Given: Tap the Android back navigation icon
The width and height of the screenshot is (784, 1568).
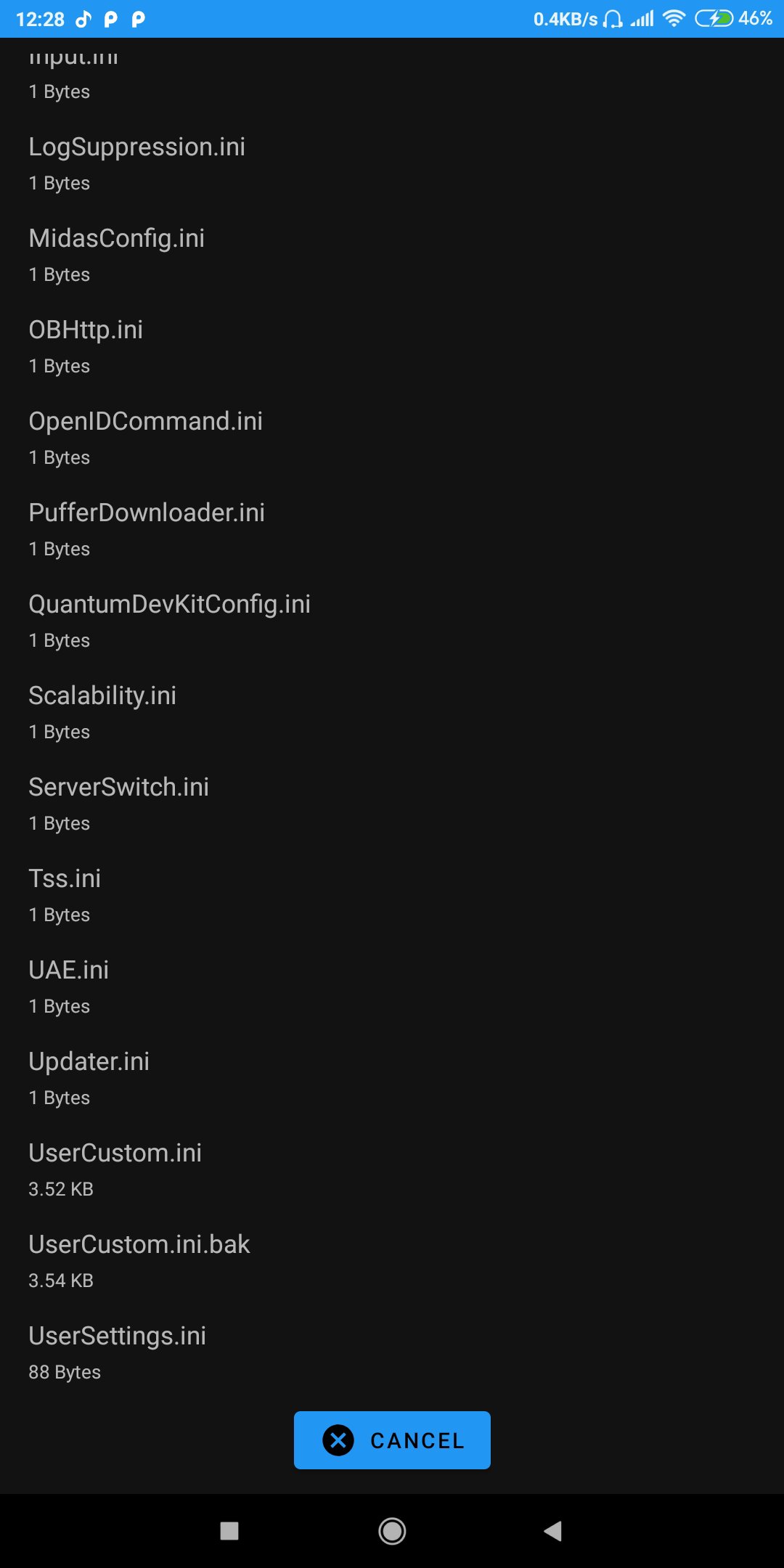Looking at the screenshot, I should point(553,1531).
